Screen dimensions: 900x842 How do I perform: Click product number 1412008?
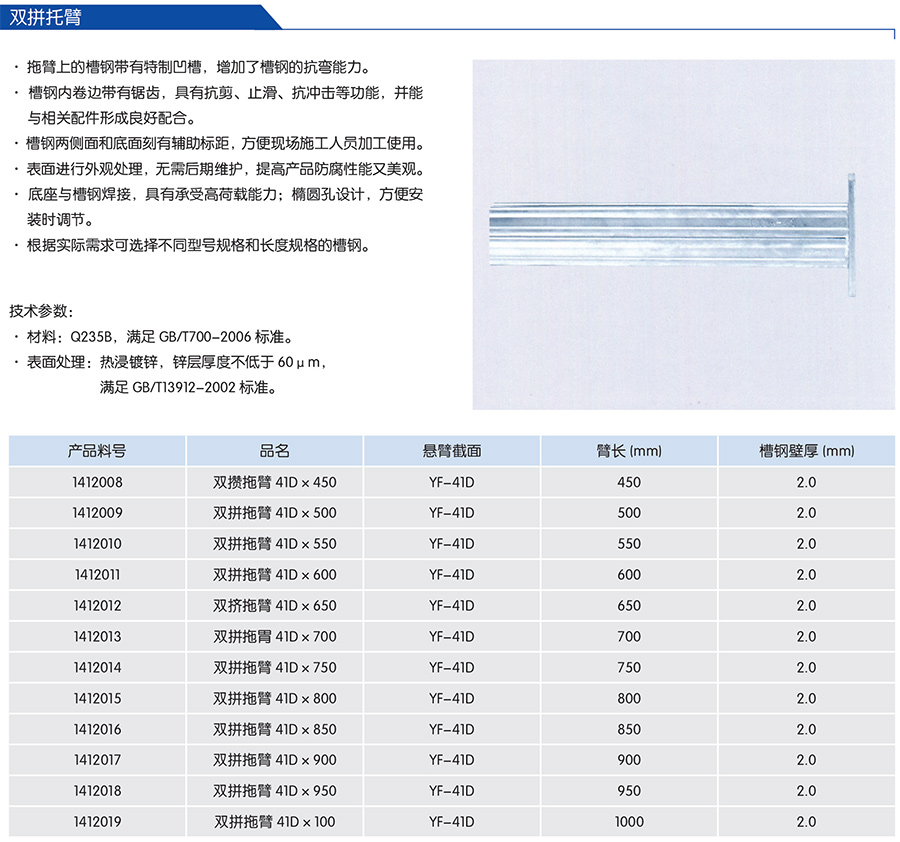pyautogui.click(x=97, y=482)
